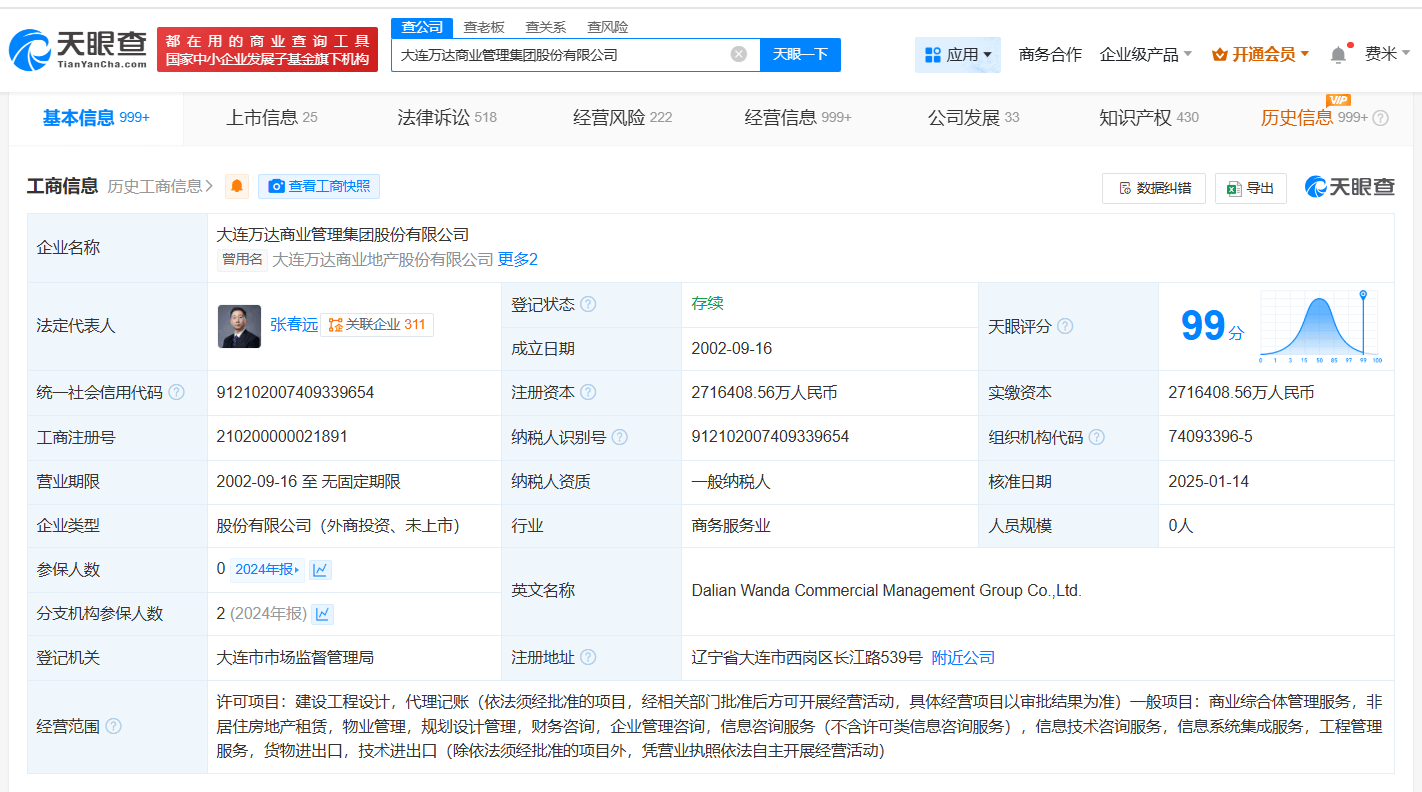The height and width of the screenshot is (792, 1422).
Task: Click the bell icon beside 历史工商信息
Action: pyautogui.click(x=236, y=186)
